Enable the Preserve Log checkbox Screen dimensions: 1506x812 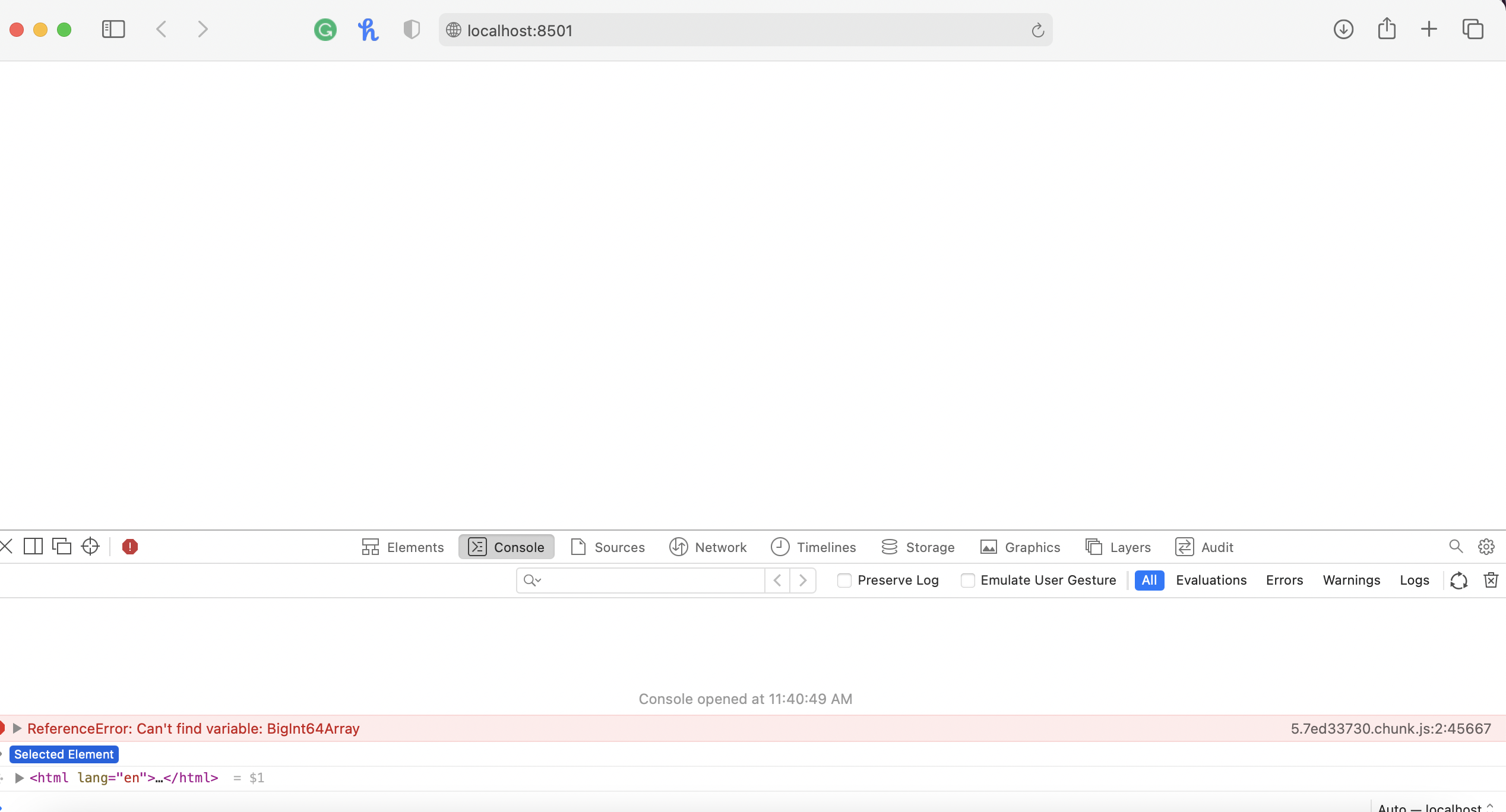point(844,580)
